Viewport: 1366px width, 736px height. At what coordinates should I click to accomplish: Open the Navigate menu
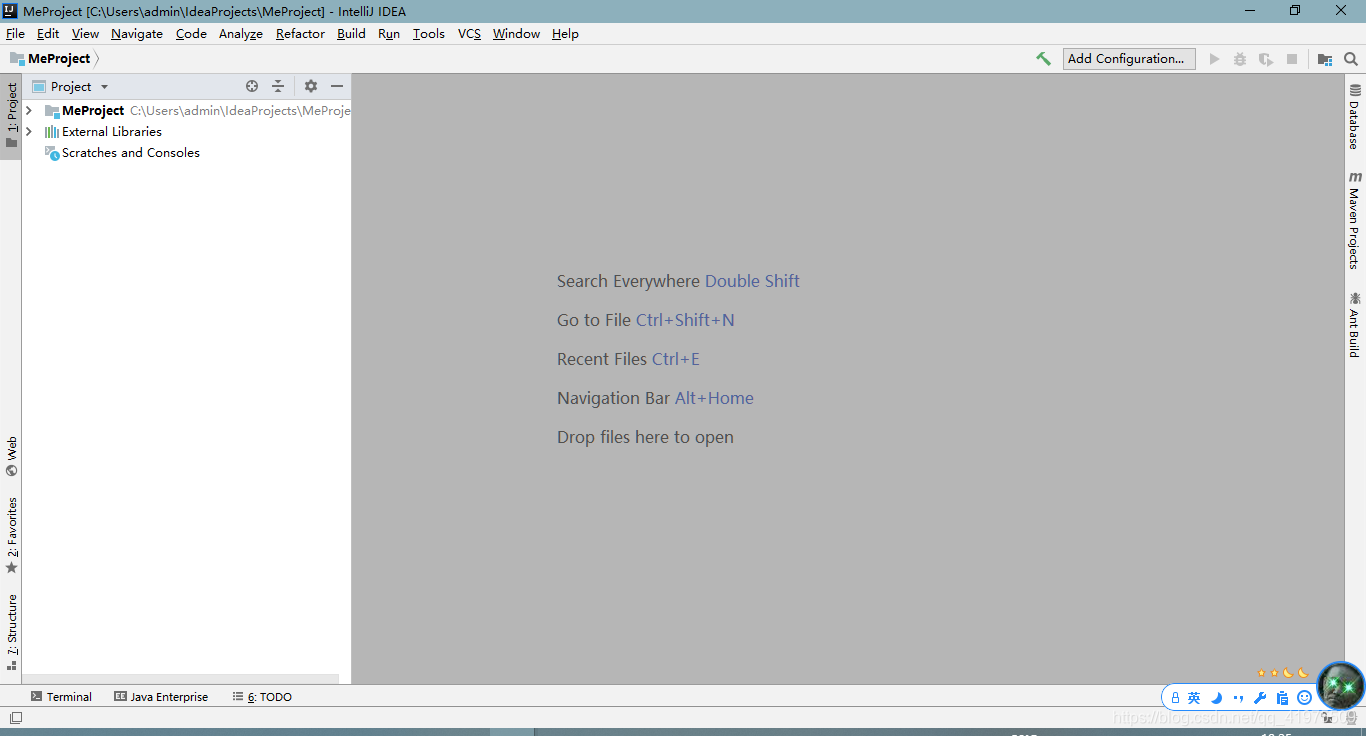137,34
